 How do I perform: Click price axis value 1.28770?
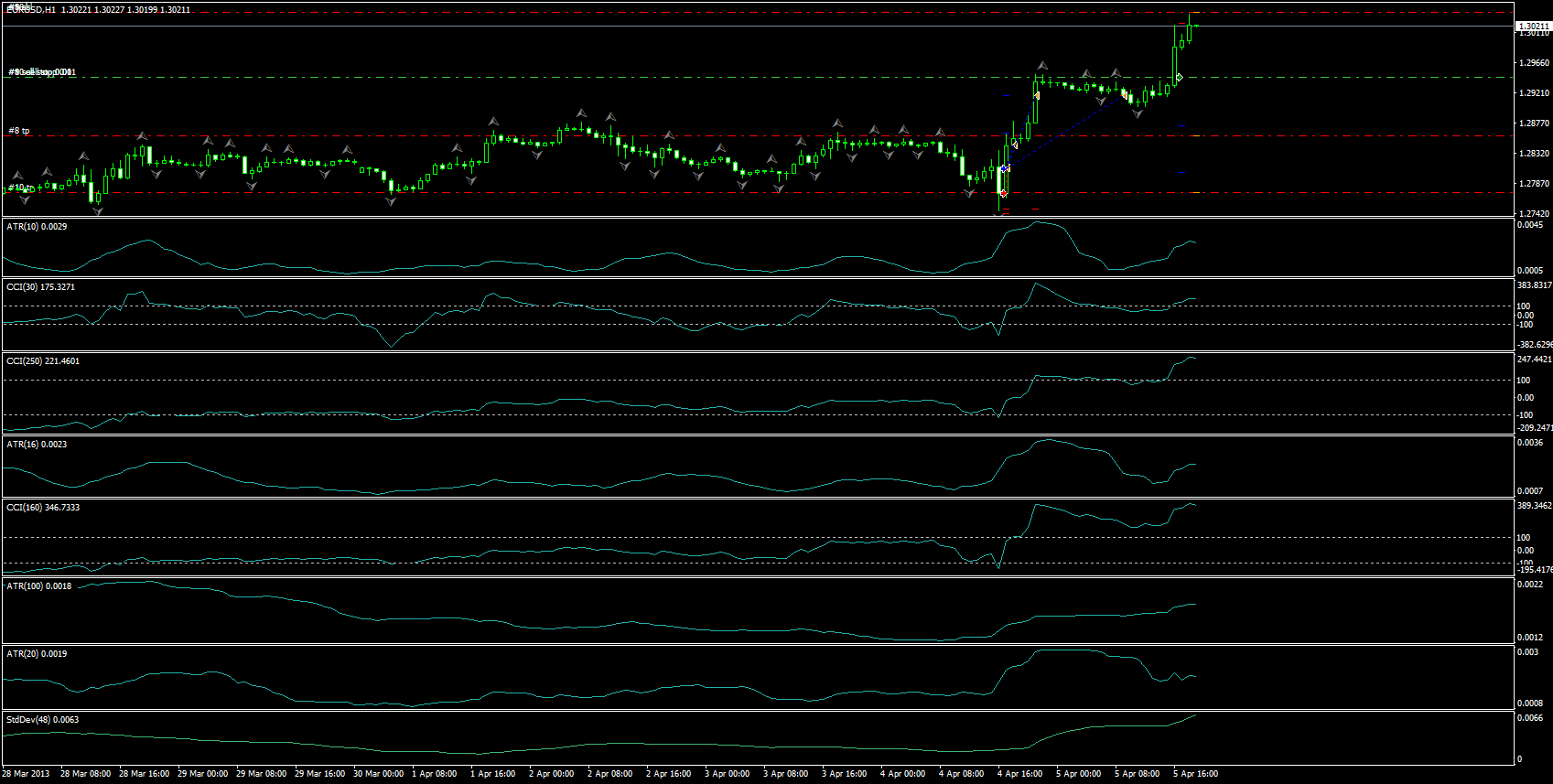(x=1534, y=124)
